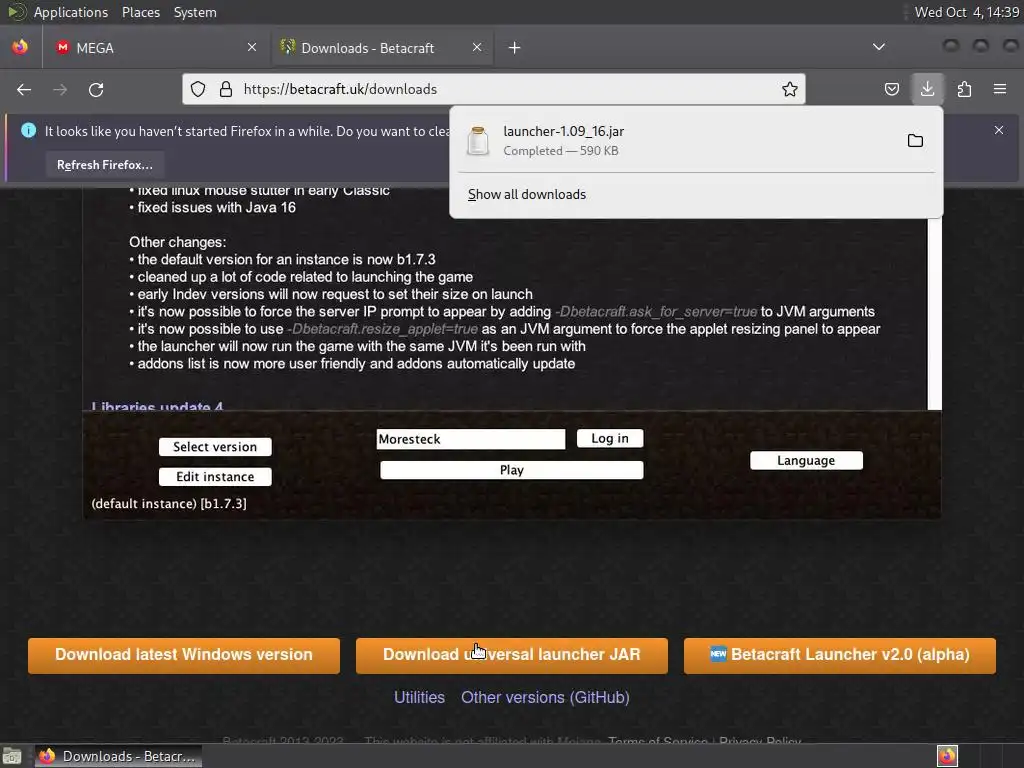Click Download latest Windows version button
Image resolution: width=1024 pixels, height=768 pixels.
click(184, 655)
